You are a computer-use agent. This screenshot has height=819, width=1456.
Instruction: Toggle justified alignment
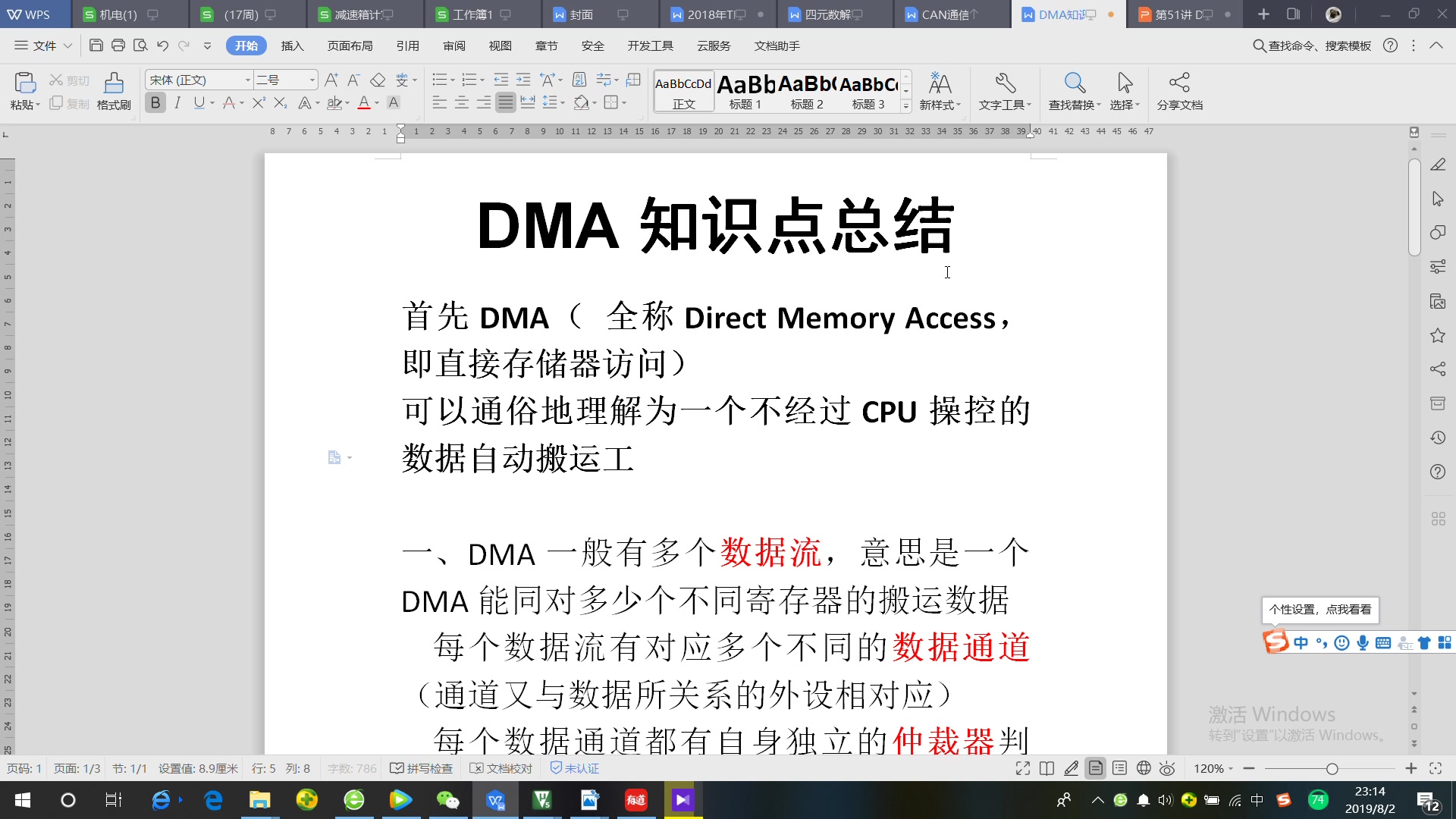click(506, 102)
